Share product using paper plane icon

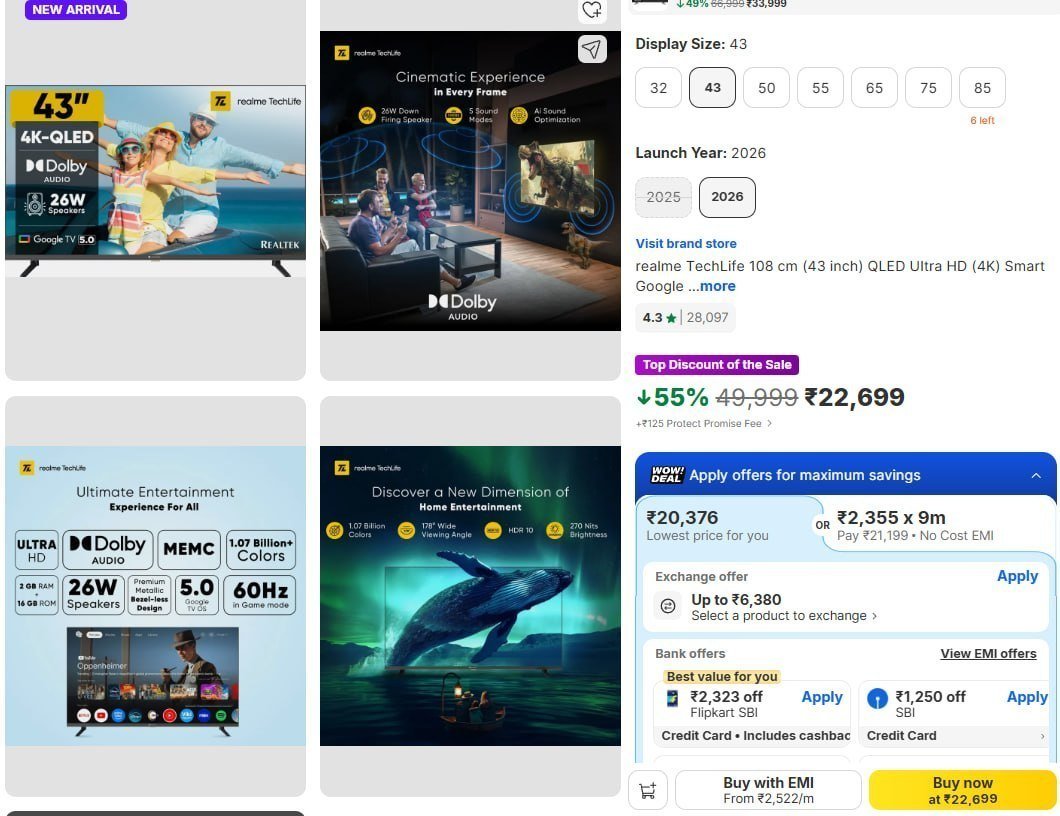point(592,49)
